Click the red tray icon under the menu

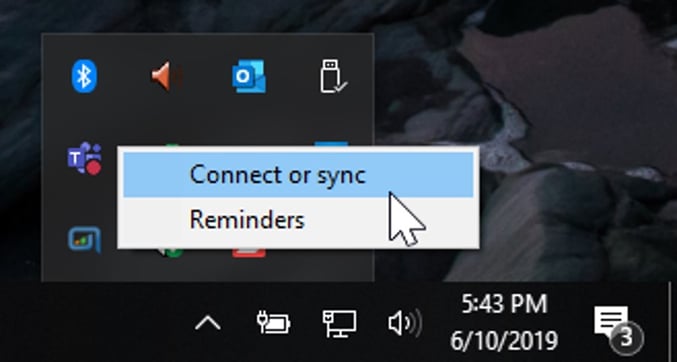click(x=249, y=253)
